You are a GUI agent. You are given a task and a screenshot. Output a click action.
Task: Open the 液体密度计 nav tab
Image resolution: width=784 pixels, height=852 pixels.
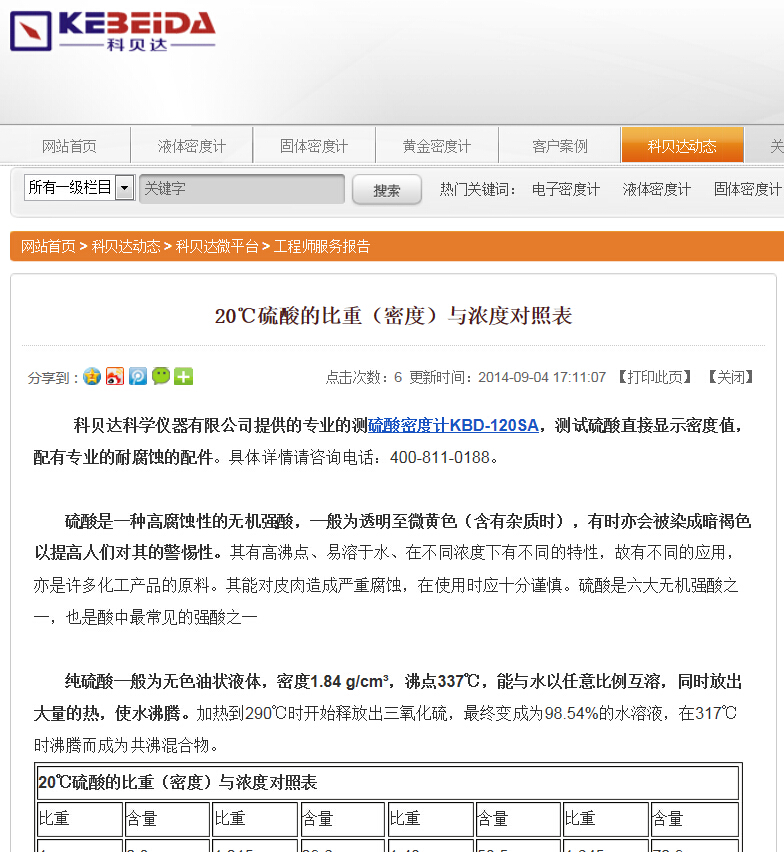coord(192,146)
